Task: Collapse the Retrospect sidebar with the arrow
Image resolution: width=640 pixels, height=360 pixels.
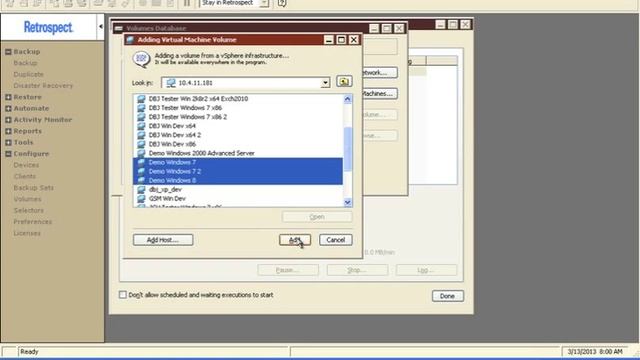Action: [x=100, y=27]
